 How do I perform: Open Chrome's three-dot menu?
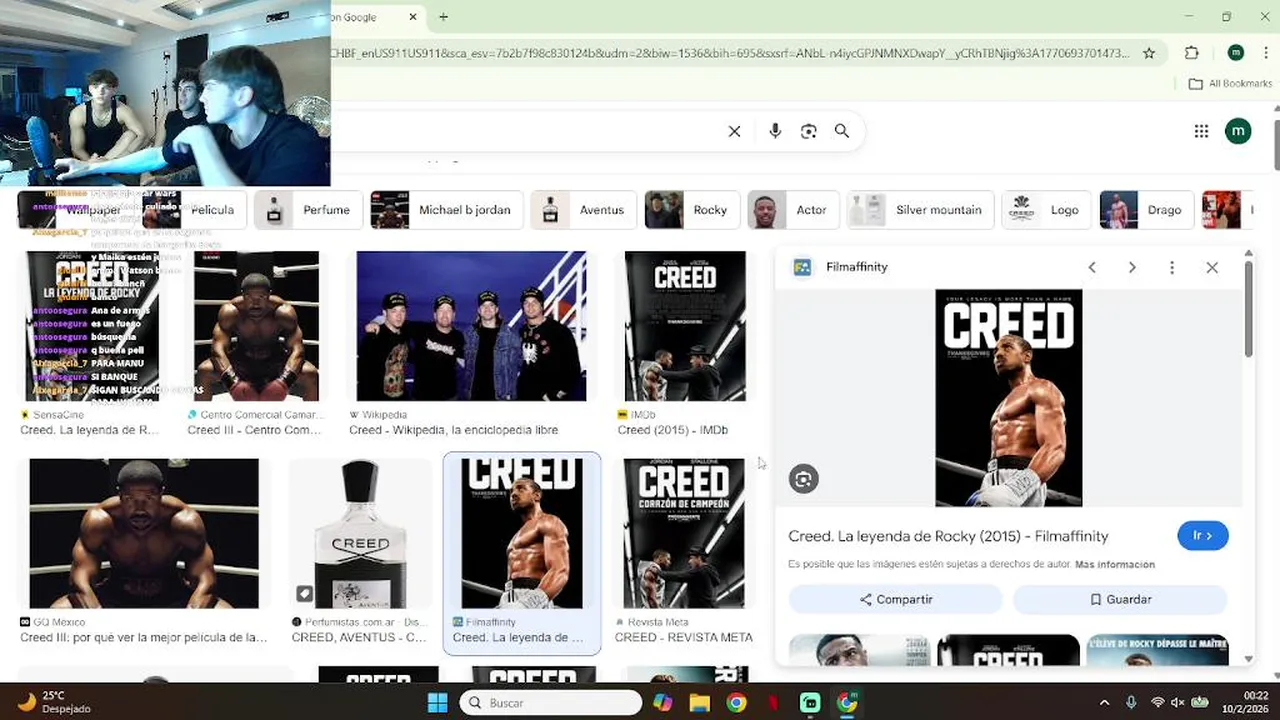click(x=1264, y=53)
